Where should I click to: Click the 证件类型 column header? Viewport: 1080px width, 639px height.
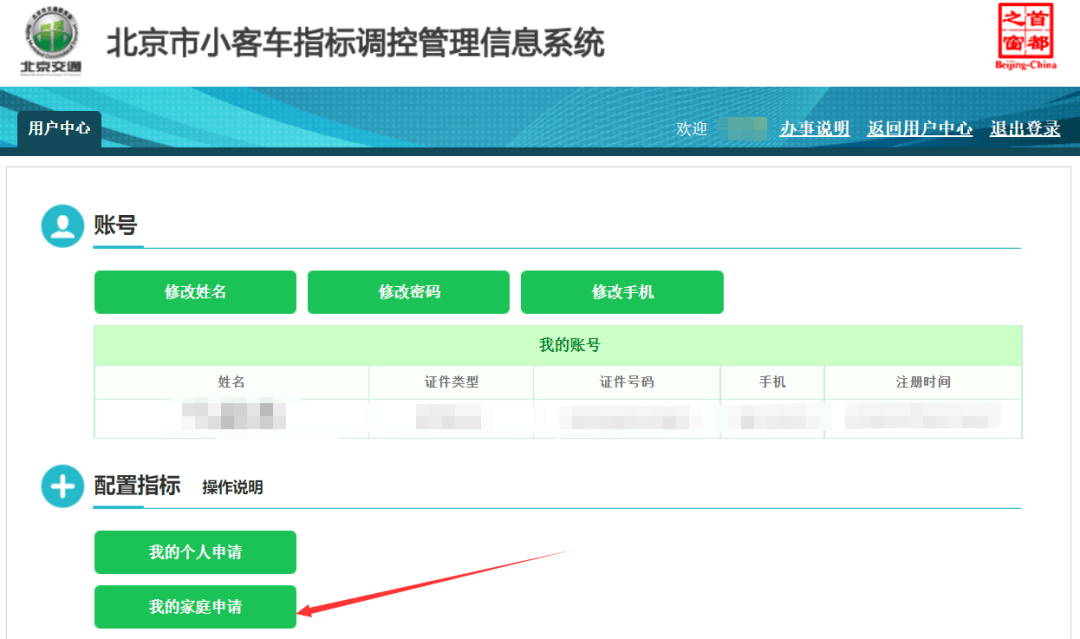452,382
